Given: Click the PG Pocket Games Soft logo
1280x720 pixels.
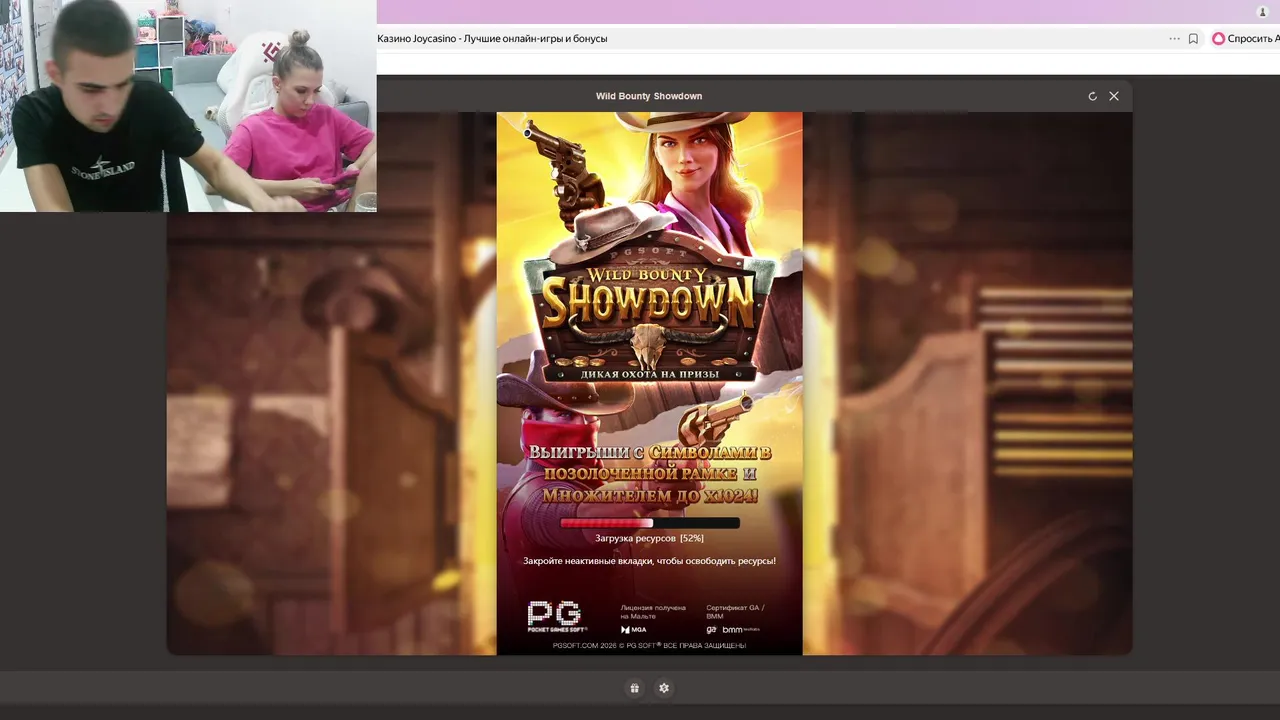Looking at the screenshot, I should tap(557, 616).
